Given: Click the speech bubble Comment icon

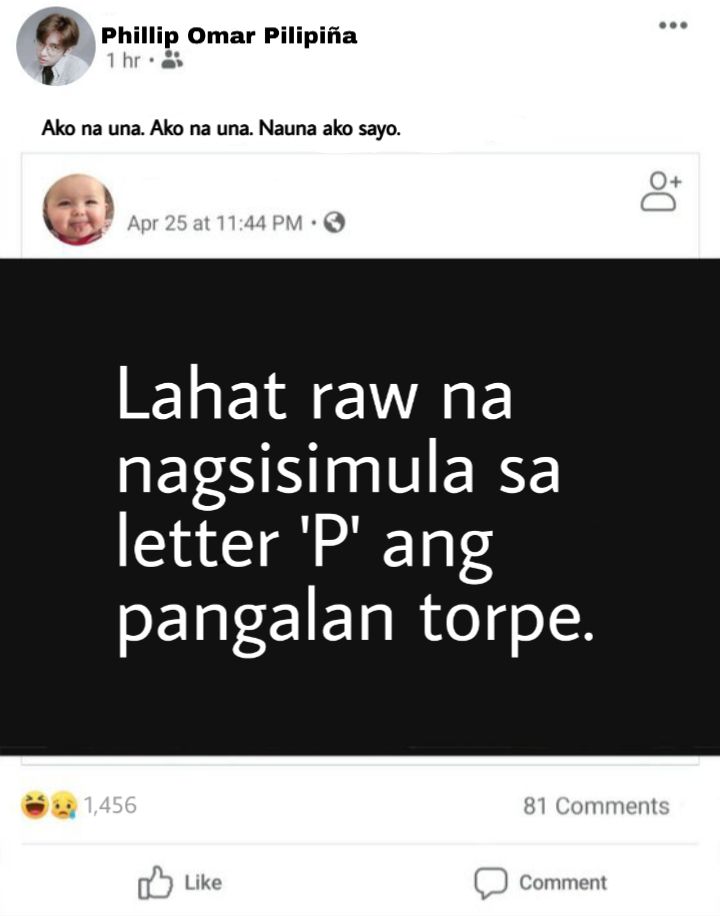Looking at the screenshot, I should click(x=490, y=883).
